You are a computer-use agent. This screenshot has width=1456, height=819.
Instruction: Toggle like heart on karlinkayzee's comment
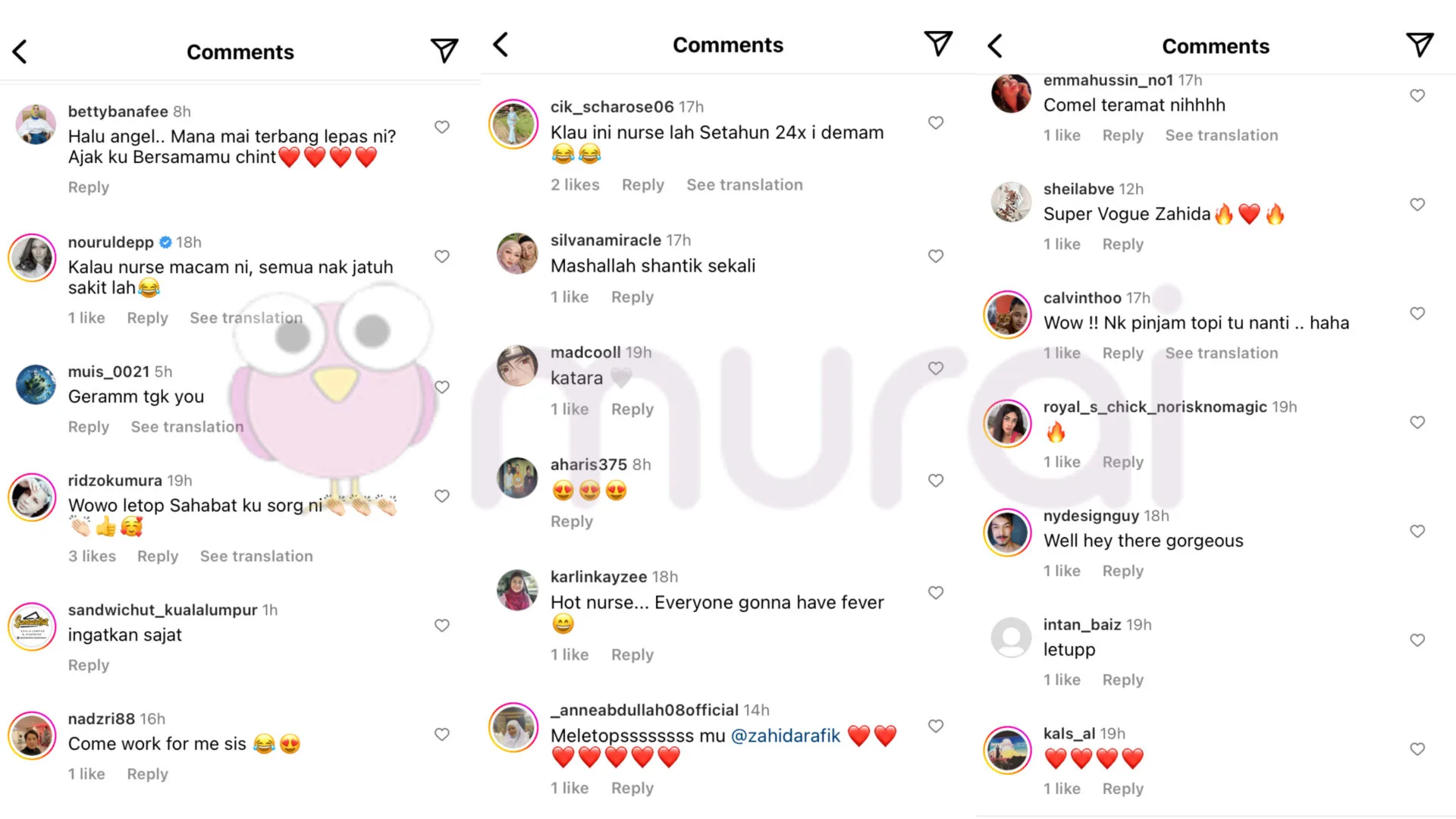(x=936, y=592)
